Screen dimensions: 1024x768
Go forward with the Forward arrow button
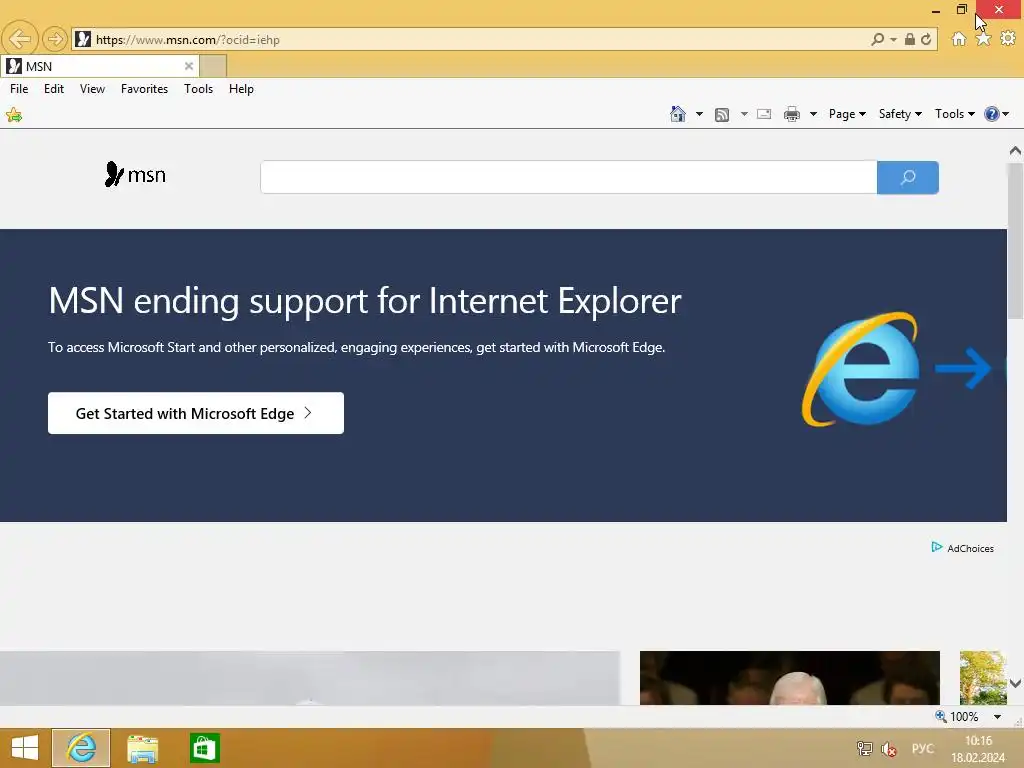55,39
